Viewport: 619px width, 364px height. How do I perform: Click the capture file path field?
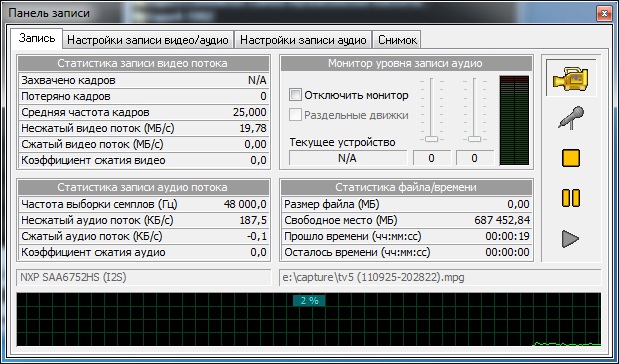point(440,277)
